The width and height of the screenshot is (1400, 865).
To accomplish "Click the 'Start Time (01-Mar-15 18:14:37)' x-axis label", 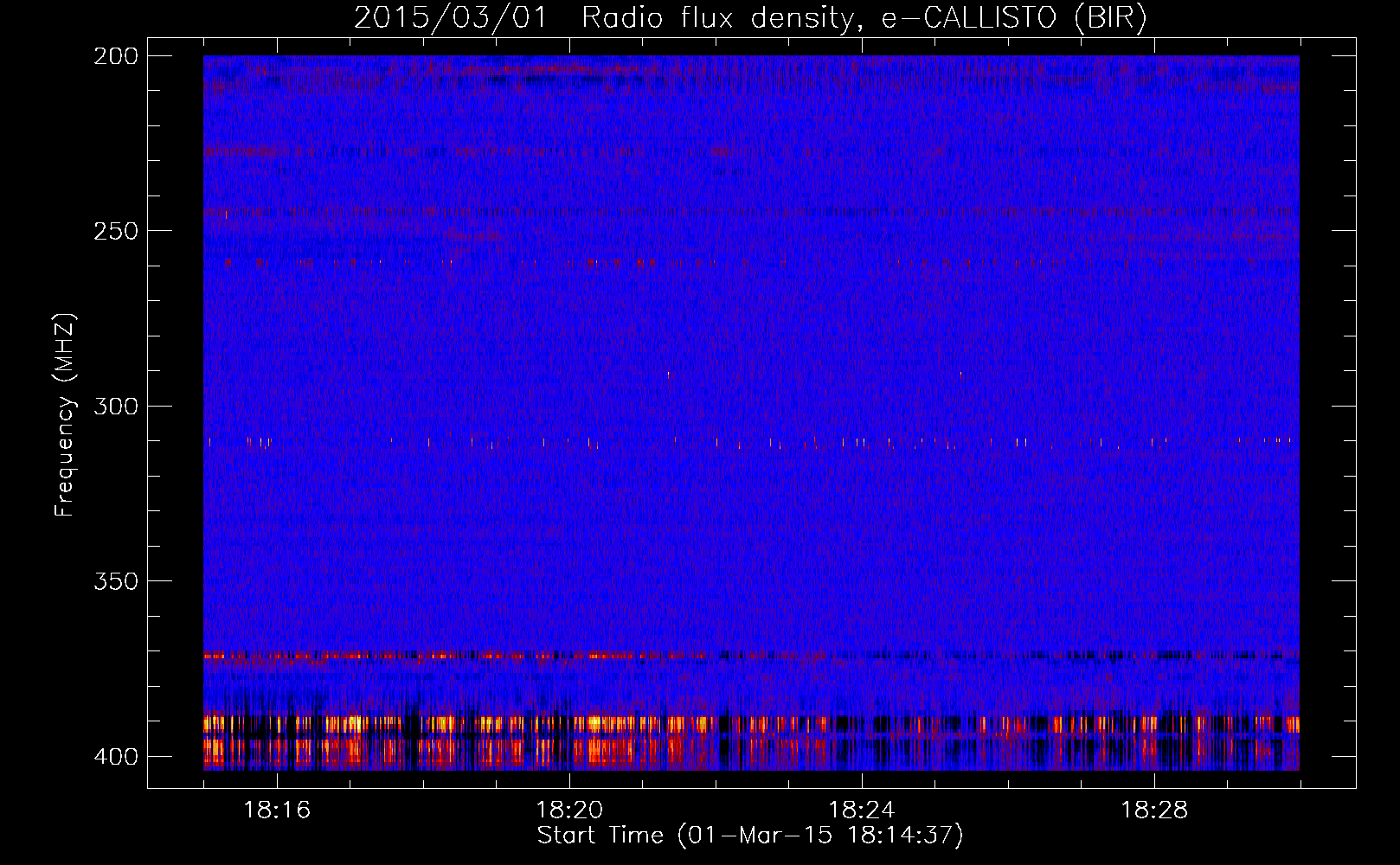I will [750, 836].
